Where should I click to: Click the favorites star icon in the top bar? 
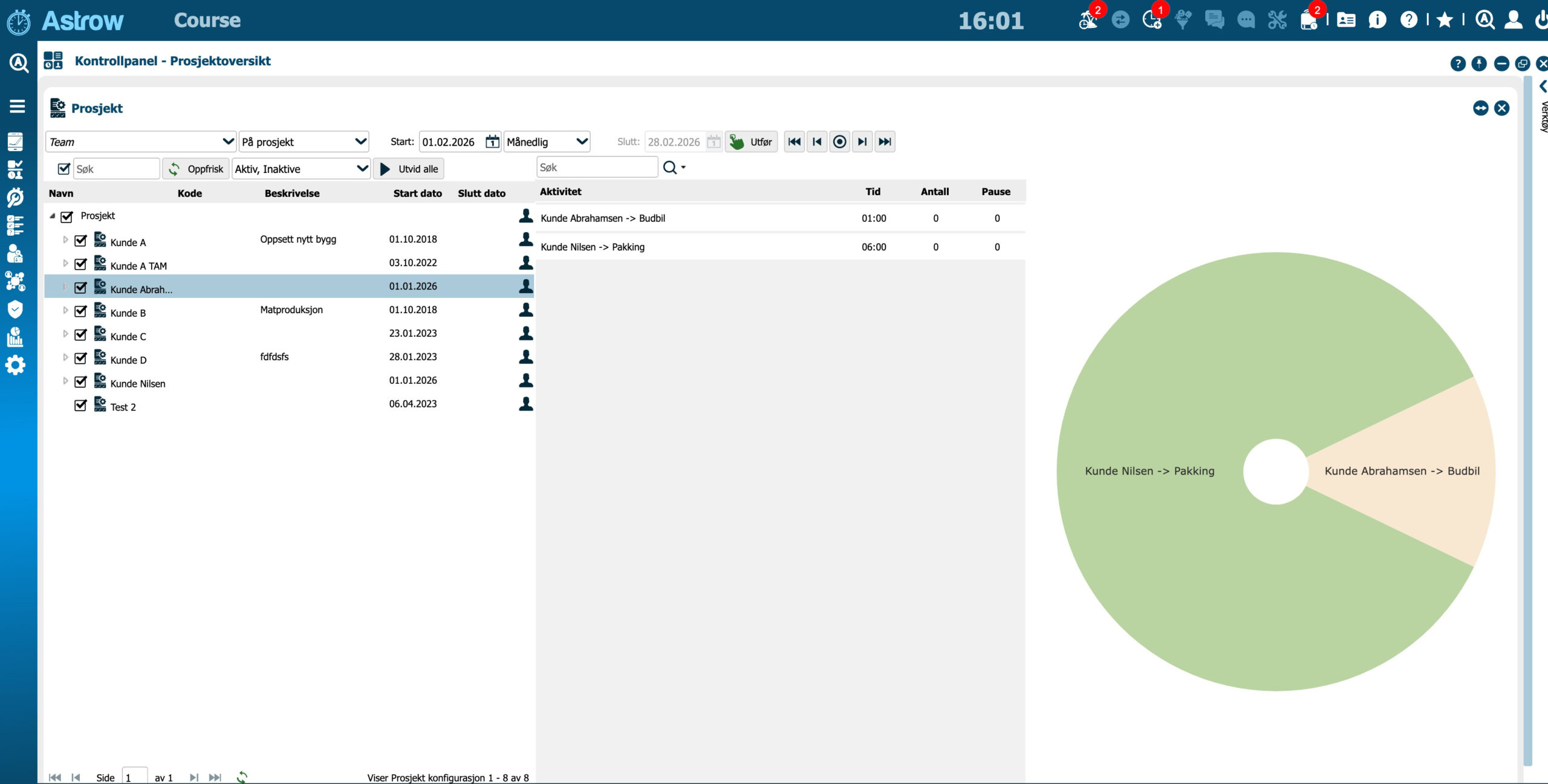click(1445, 21)
